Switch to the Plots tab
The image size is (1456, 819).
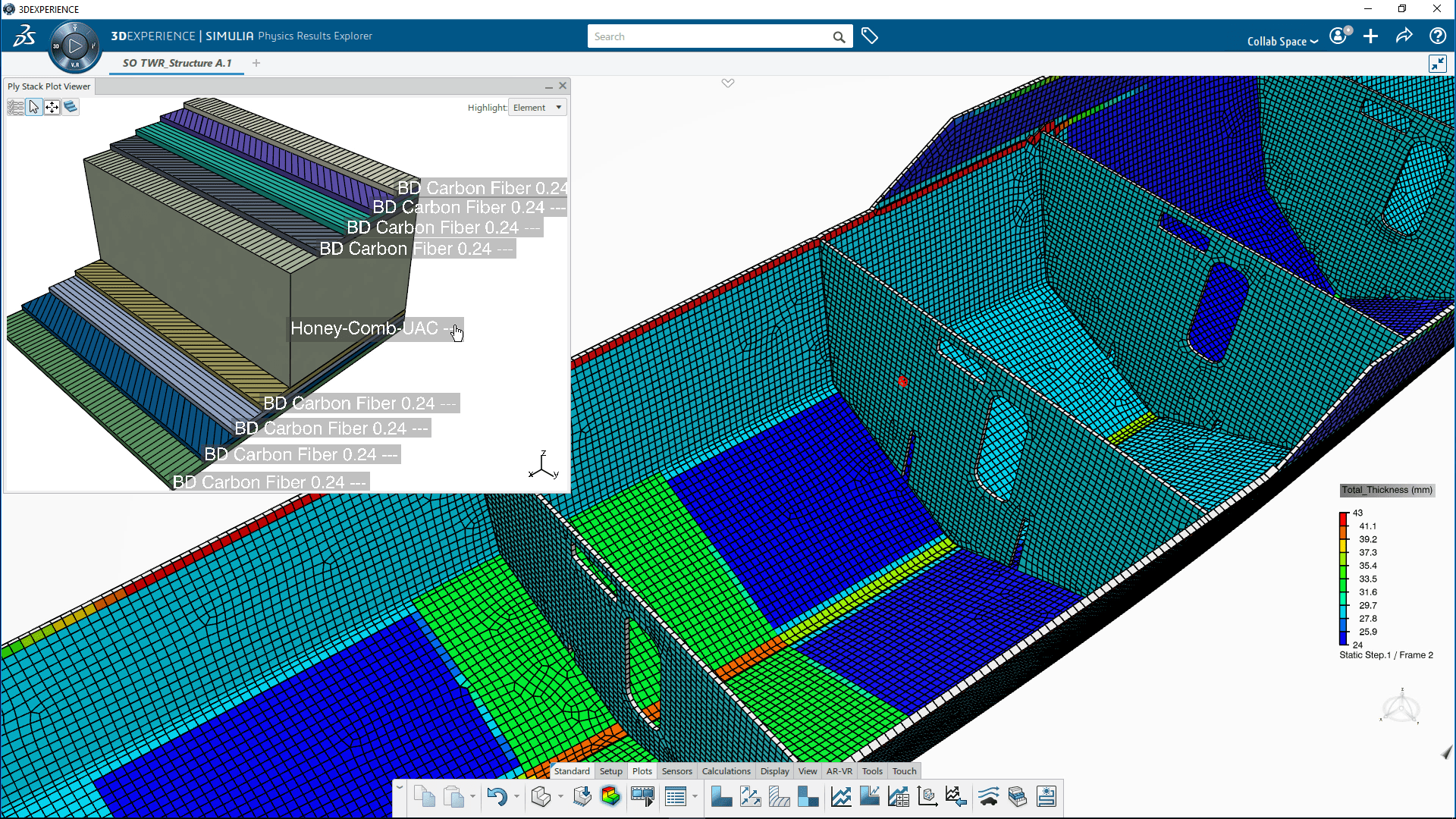click(x=642, y=771)
